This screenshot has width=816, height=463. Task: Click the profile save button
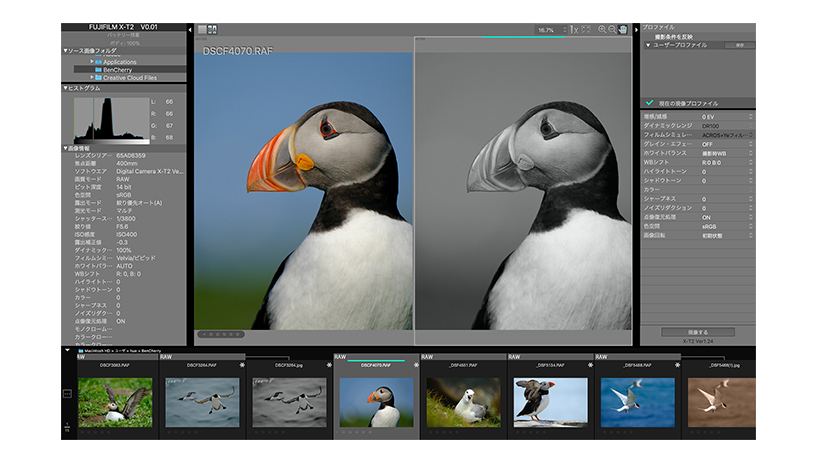740,45
